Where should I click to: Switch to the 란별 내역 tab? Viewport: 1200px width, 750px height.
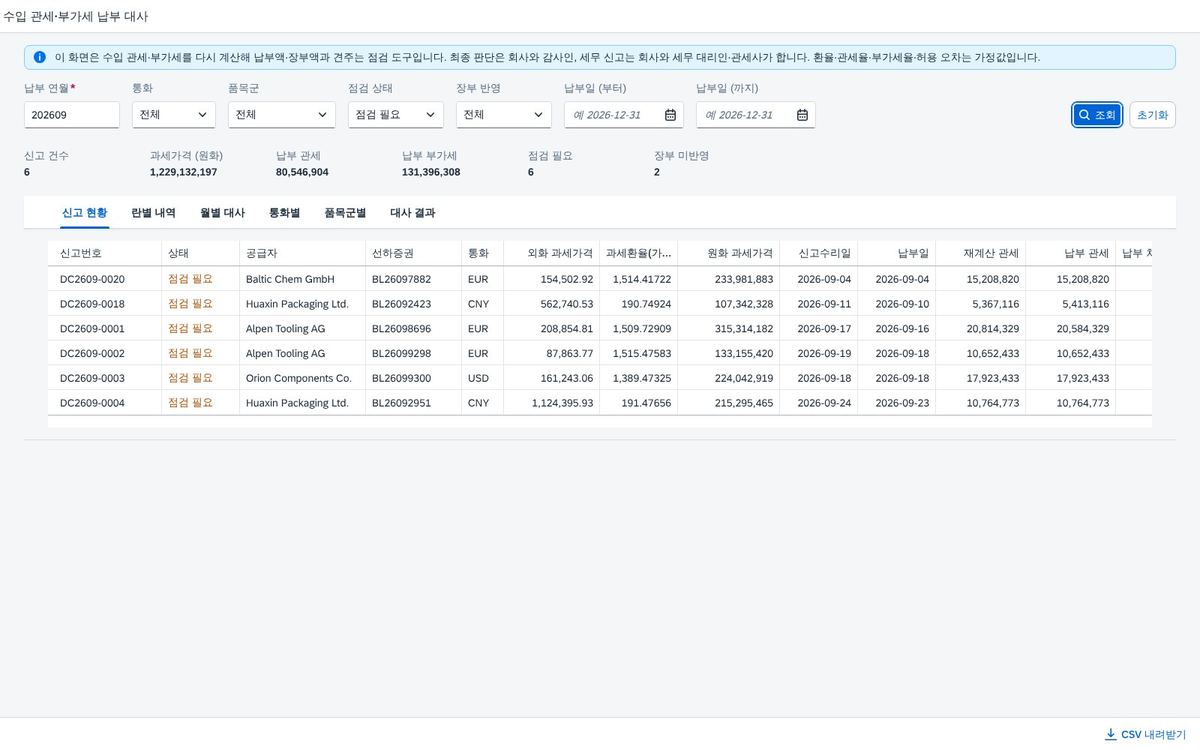[153, 213]
